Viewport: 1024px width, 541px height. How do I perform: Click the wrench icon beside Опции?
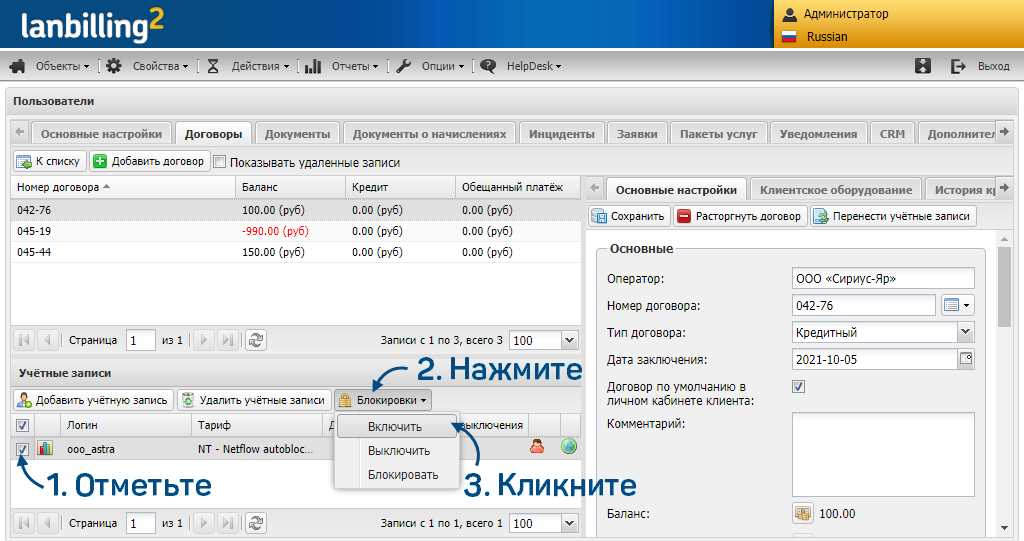pyautogui.click(x=404, y=66)
